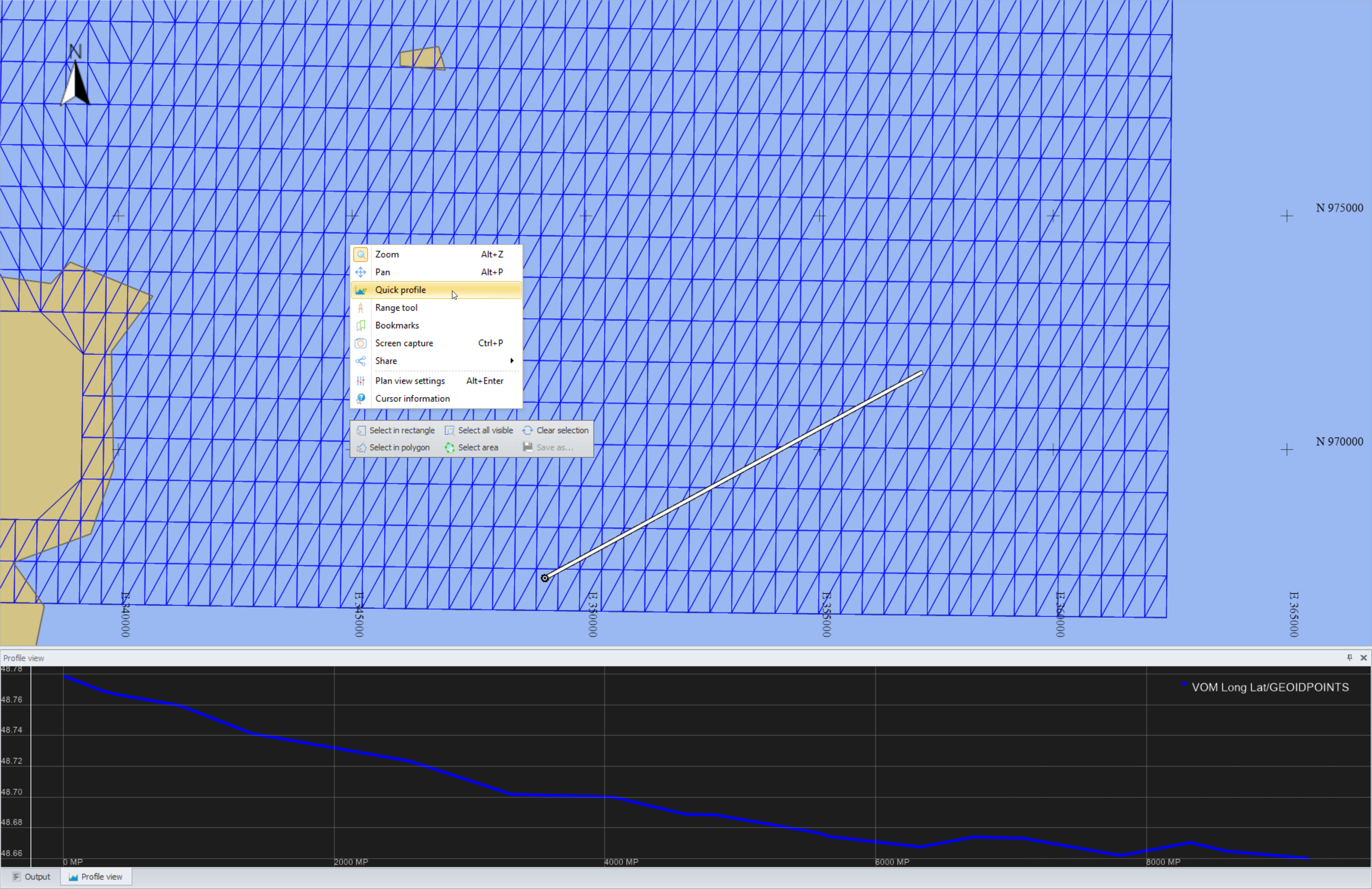Click the Range tool icon

pyautogui.click(x=361, y=308)
